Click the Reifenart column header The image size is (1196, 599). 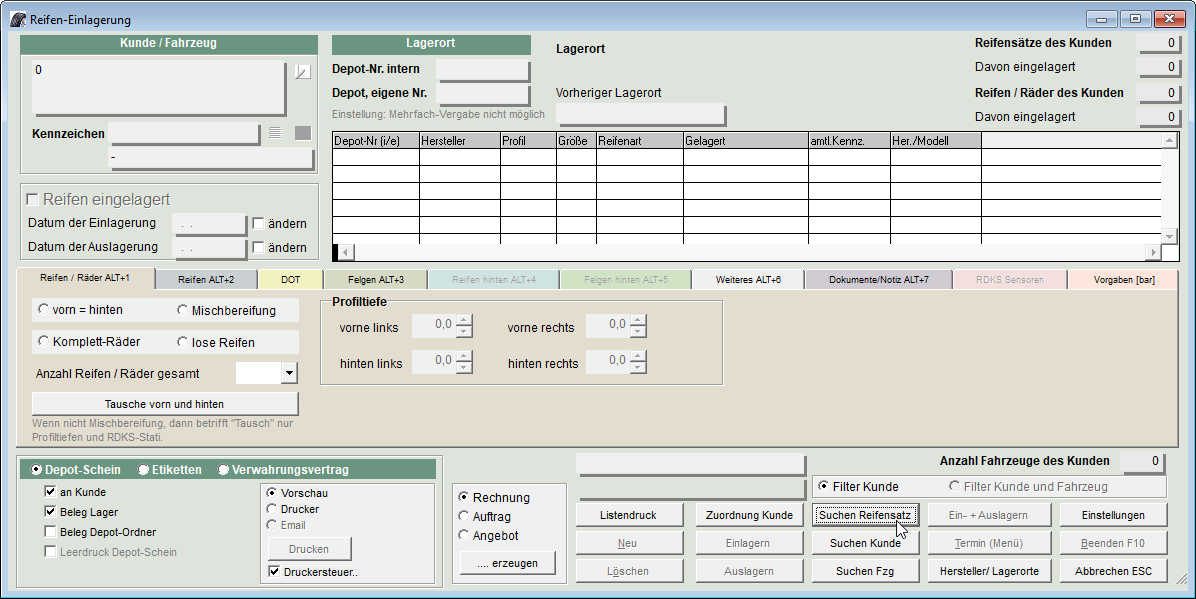pyautogui.click(x=640, y=140)
